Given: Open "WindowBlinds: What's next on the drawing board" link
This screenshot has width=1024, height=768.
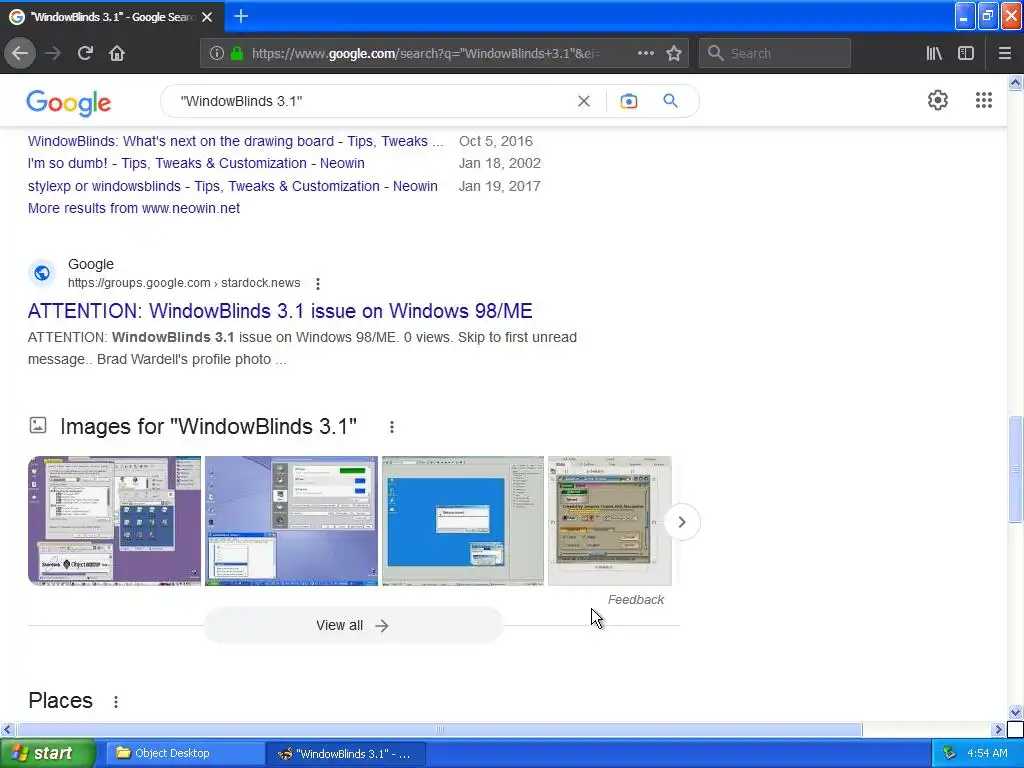Looking at the screenshot, I should pos(236,141).
